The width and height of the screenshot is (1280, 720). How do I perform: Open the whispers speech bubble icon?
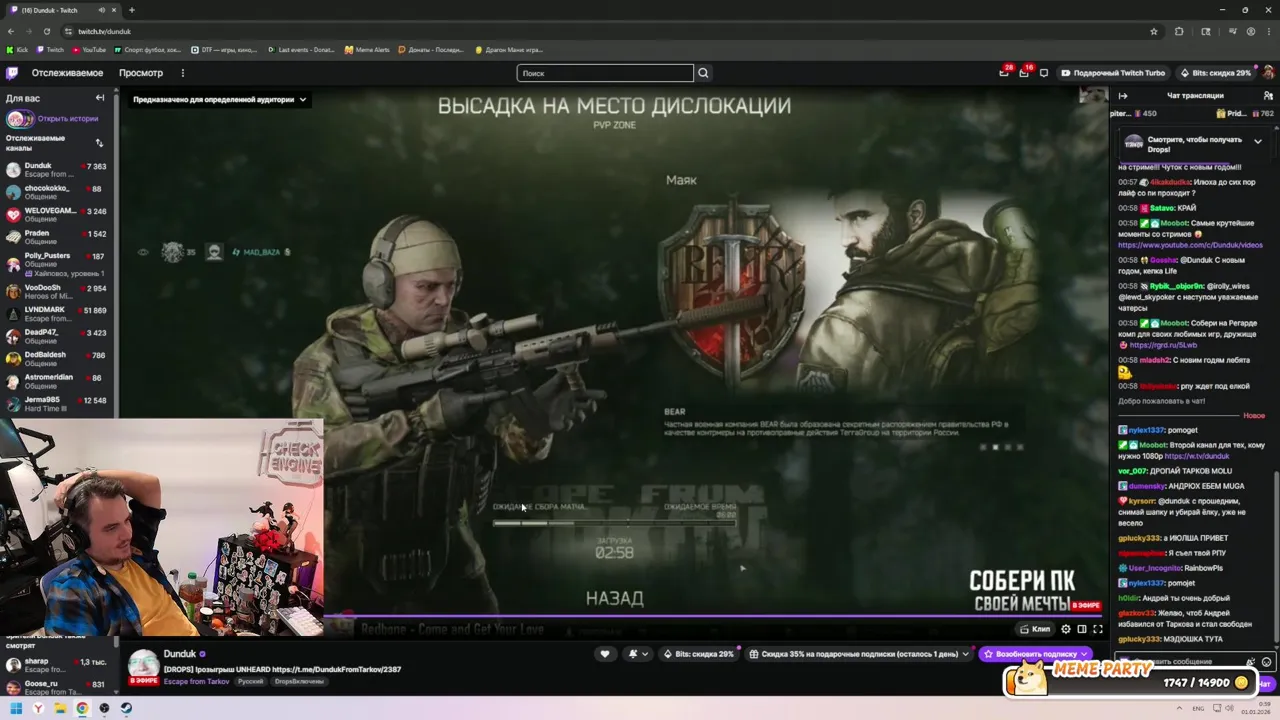pyautogui.click(x=1044, y=73)
